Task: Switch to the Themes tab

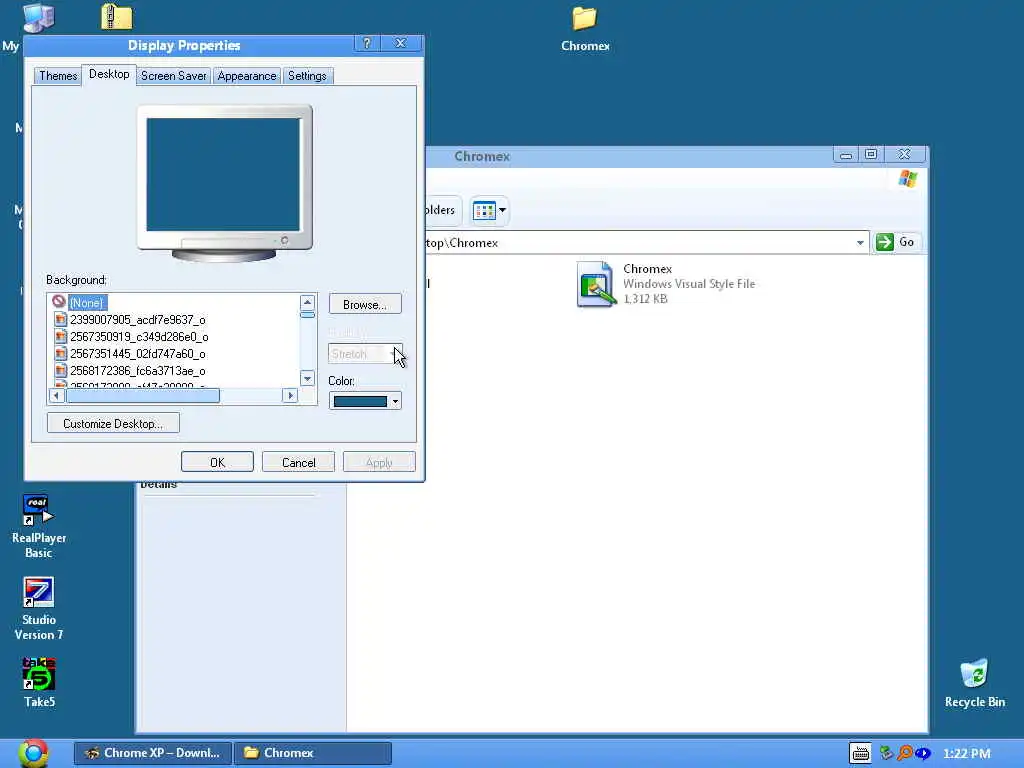Action: [58, 76]
